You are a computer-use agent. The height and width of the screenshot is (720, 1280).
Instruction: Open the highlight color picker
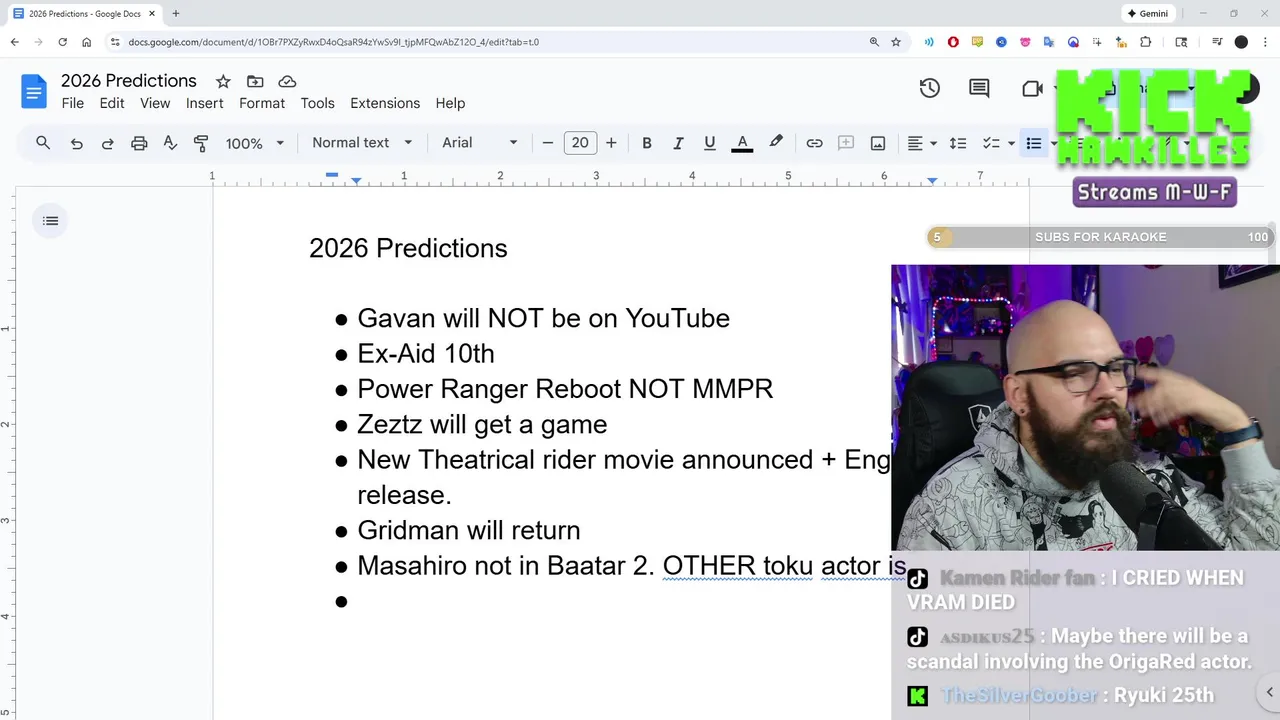[776, 143]
